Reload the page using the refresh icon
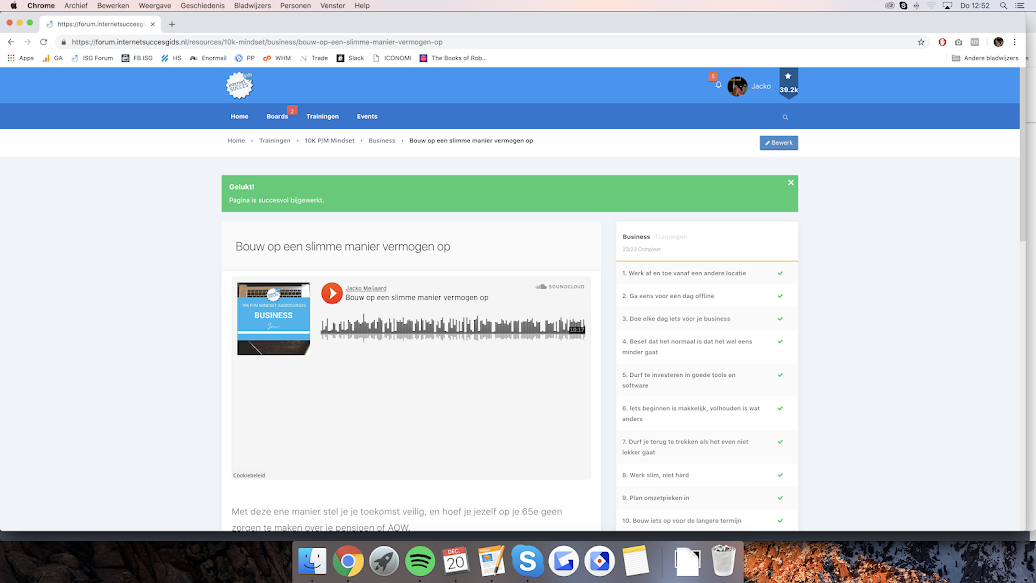The image size is (1036, 583). [43, 42]
